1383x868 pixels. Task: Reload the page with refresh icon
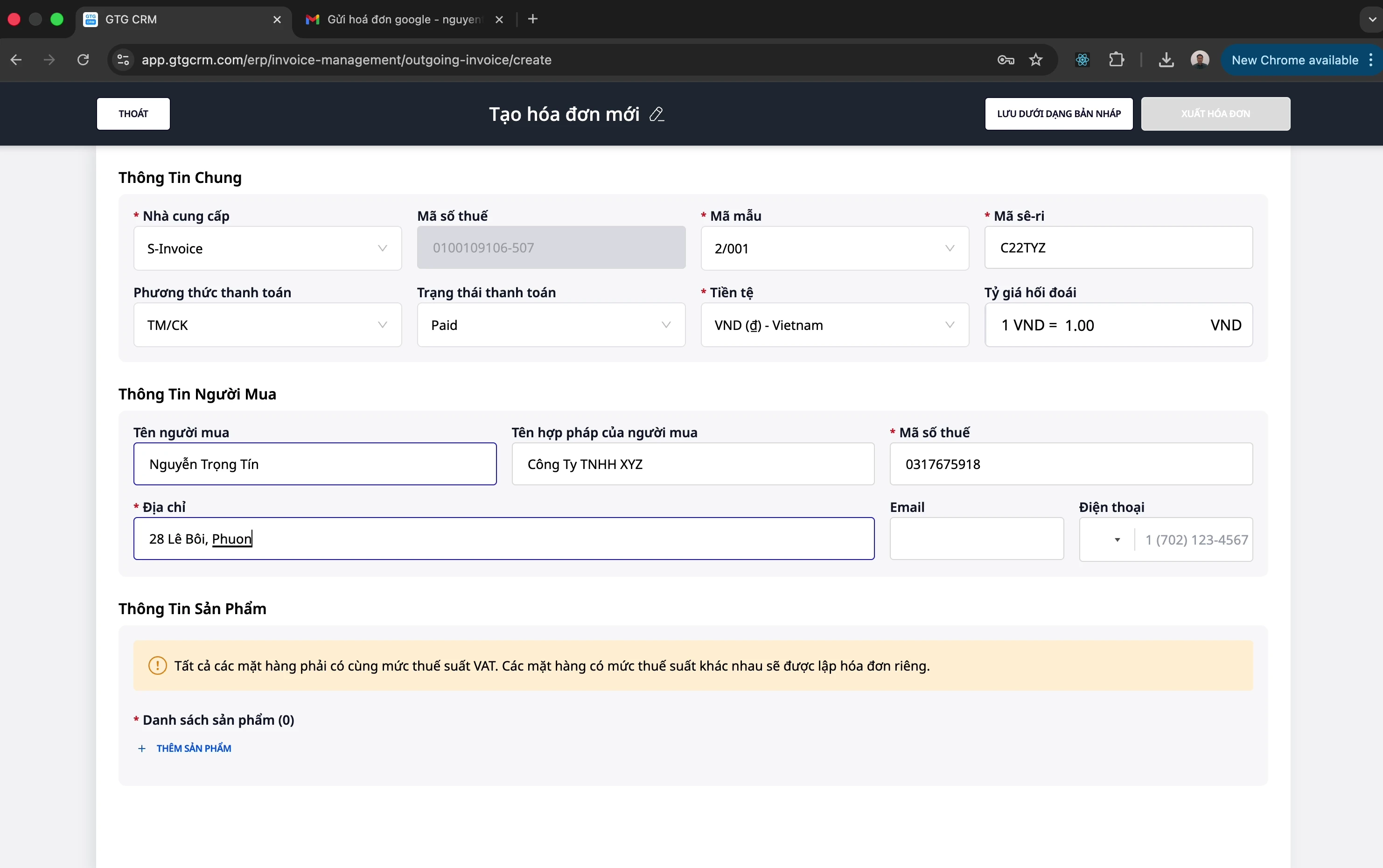[x=83, y=60]
